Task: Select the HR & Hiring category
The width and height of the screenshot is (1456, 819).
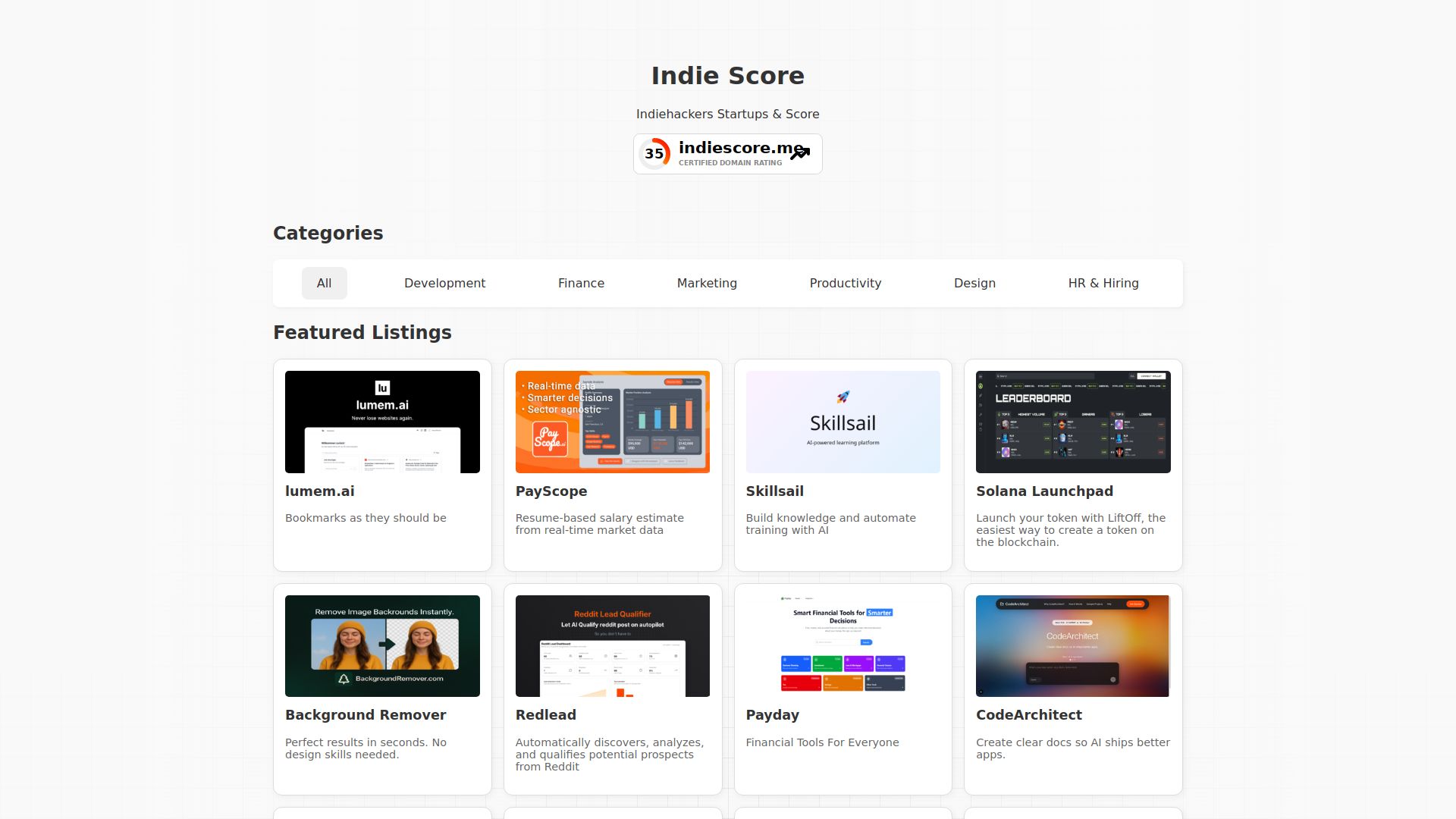Action: [x=1103, y=284]
